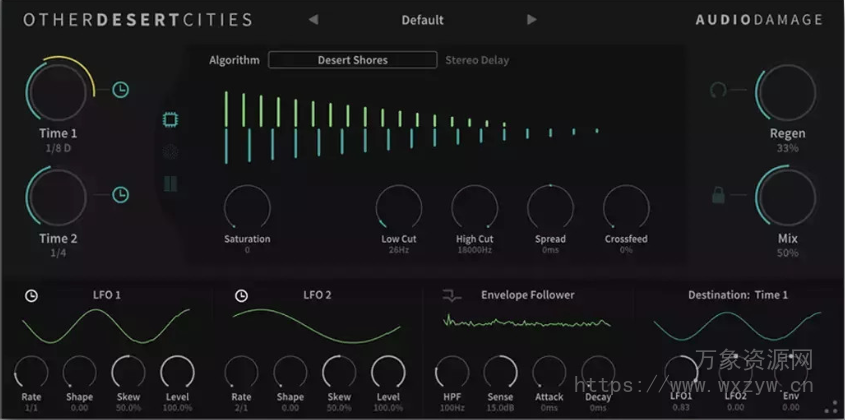
Task: Click the LFO 2 Shape knob
Action: click(290, 372)
